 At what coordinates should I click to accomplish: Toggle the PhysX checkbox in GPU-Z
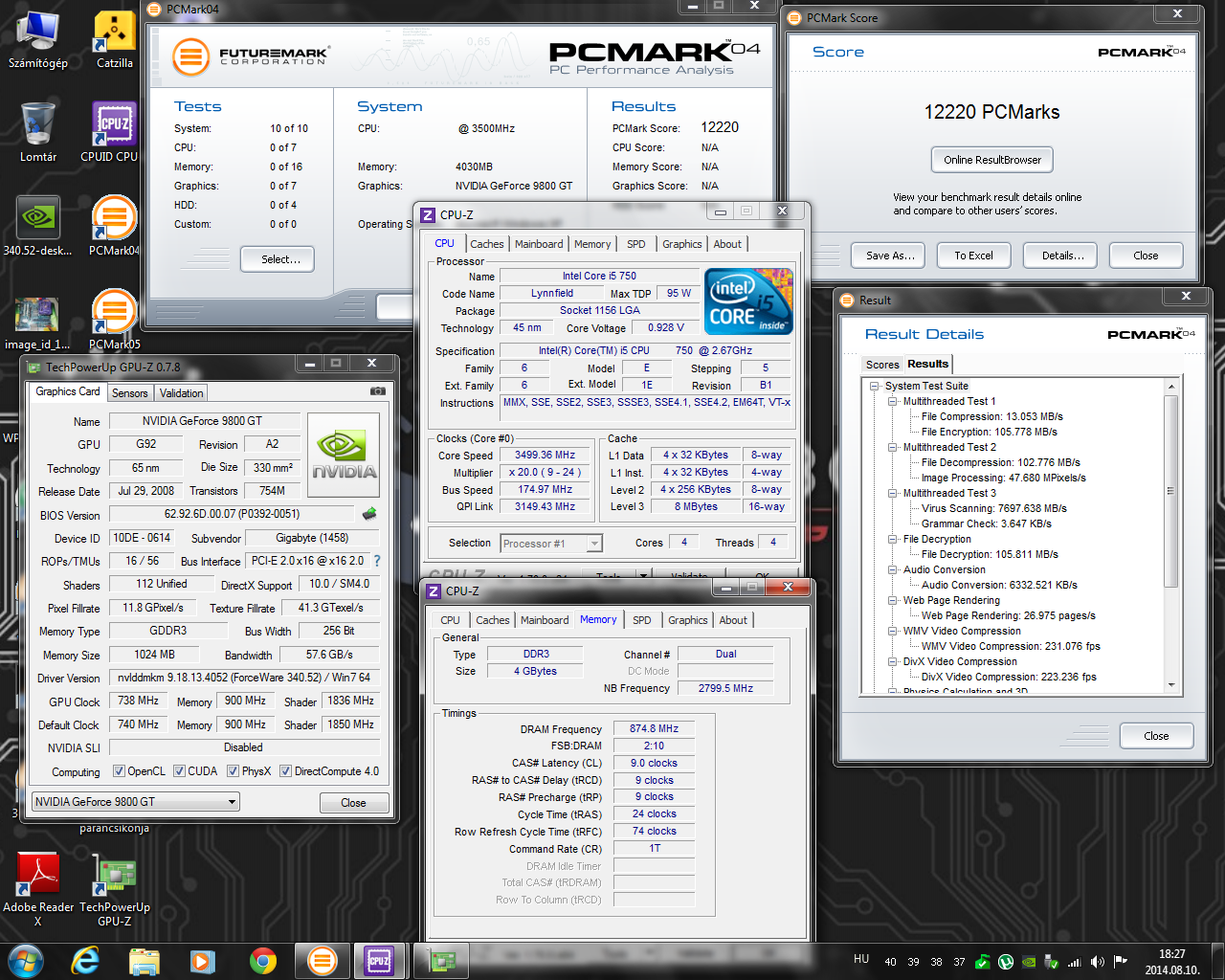pos(233,771)
